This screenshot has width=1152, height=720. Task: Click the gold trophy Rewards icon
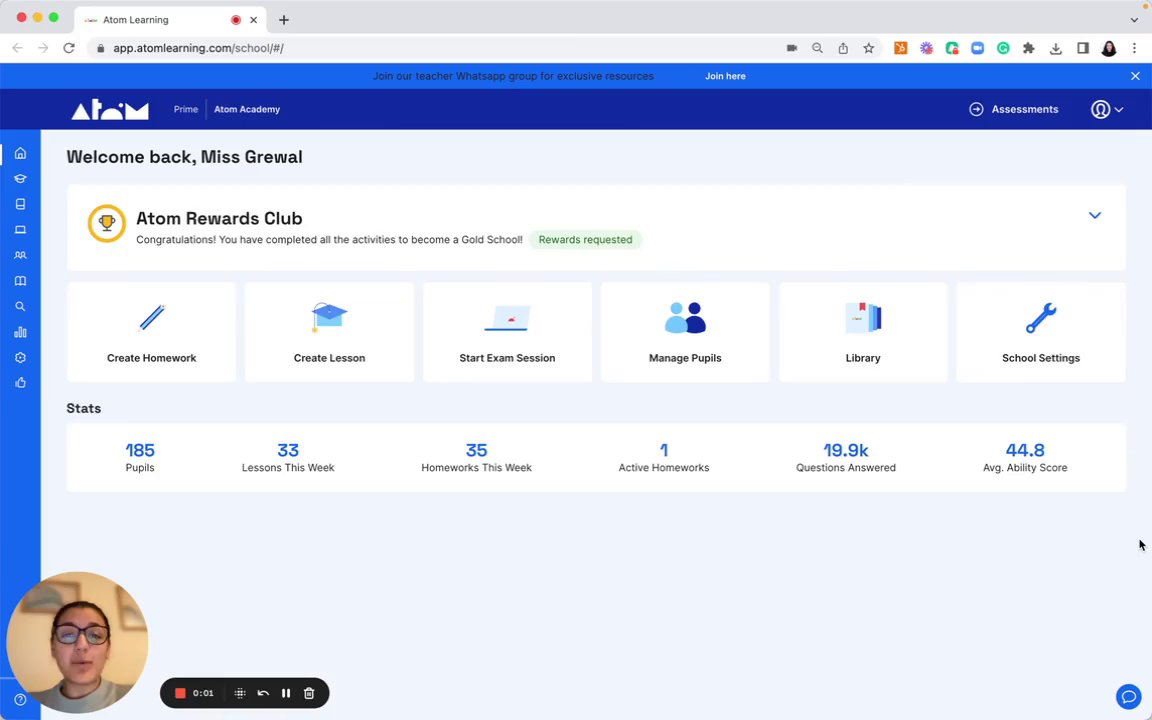[107, 223]
